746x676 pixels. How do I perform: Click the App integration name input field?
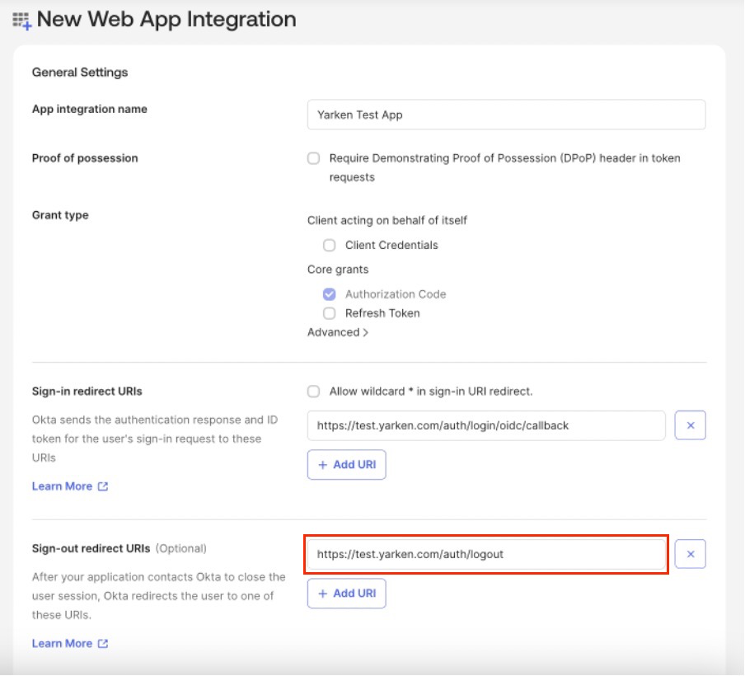[x=506, y=115]
